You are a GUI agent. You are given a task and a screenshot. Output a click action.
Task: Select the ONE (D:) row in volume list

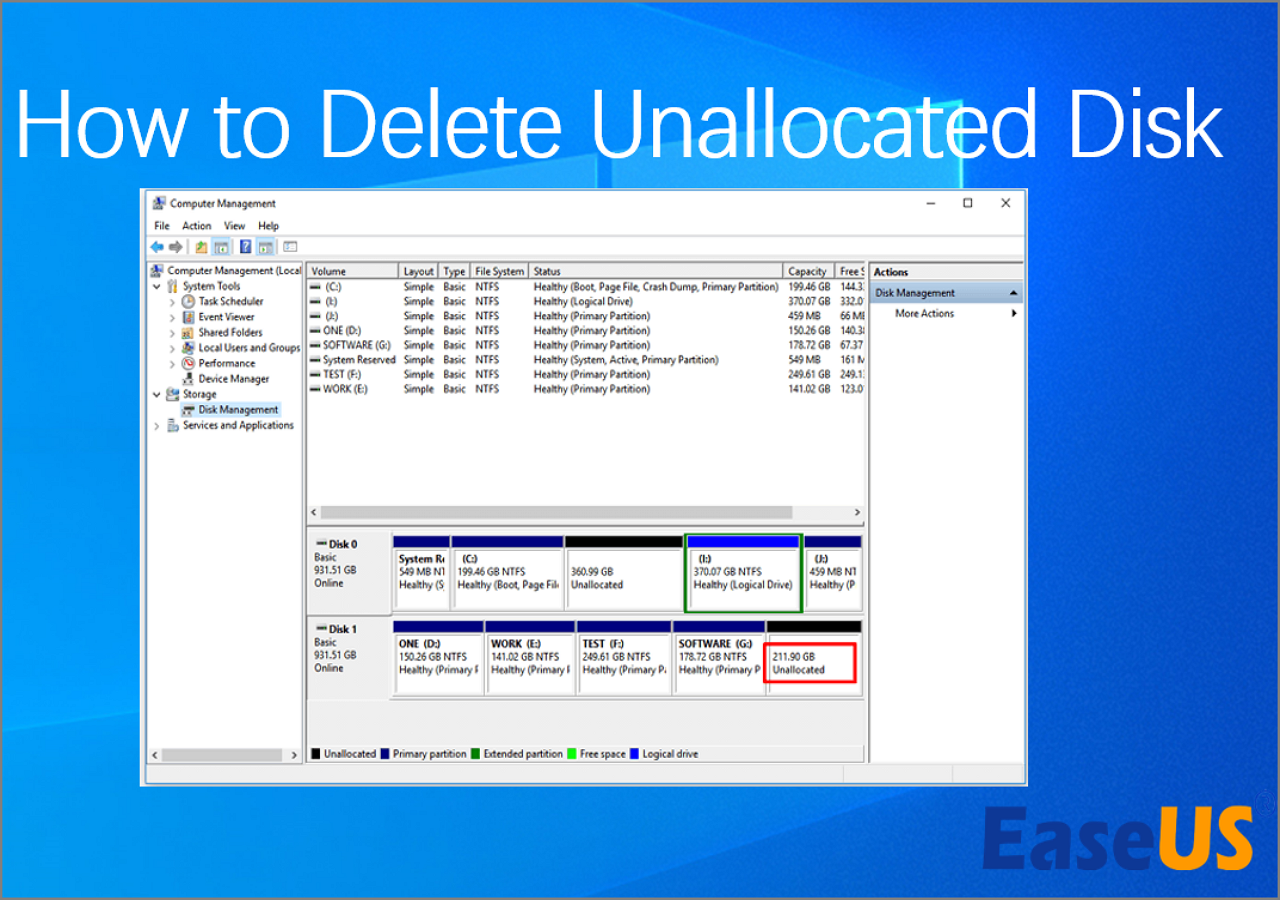[586, 330]
